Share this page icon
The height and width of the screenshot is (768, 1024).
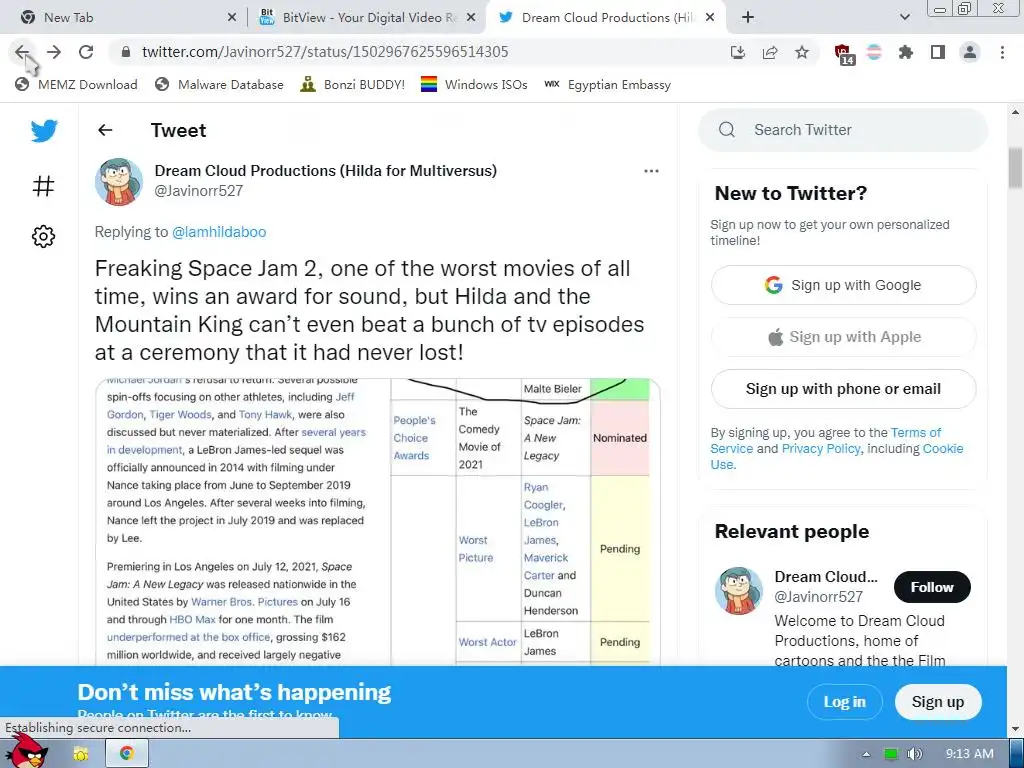[770, 52]
